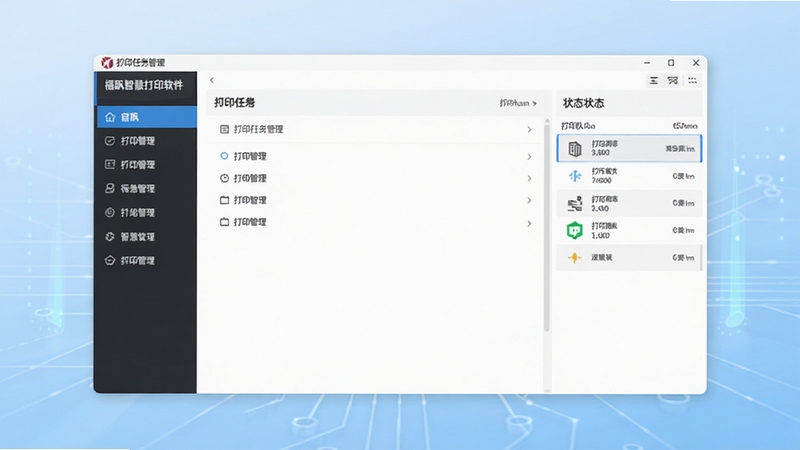Viewport: 800px width, 450px height.
Task: Expand chevron of the last task row
Action: coord(530,223)
